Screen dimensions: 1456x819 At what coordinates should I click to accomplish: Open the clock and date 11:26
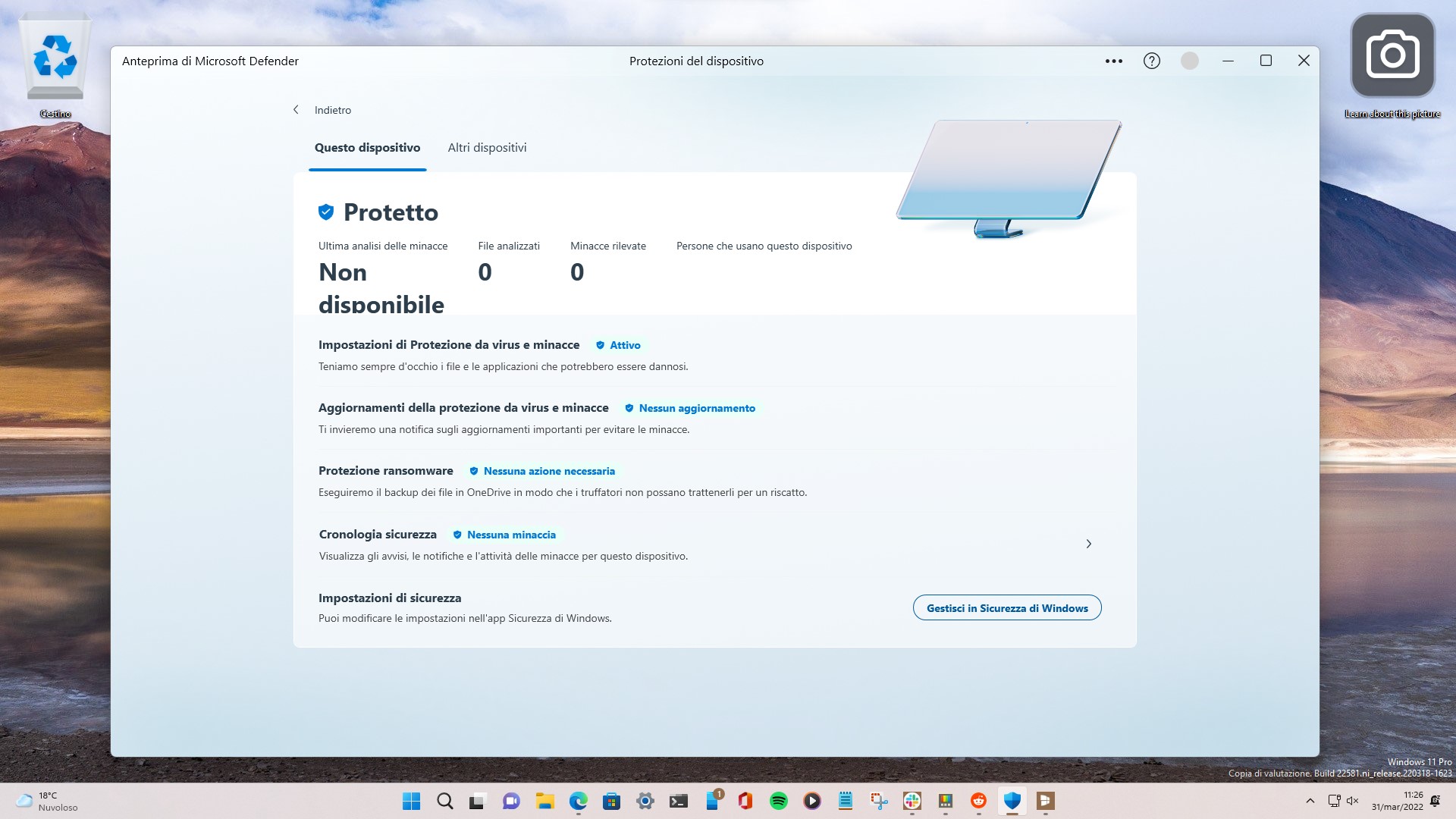coord(1397,801)
